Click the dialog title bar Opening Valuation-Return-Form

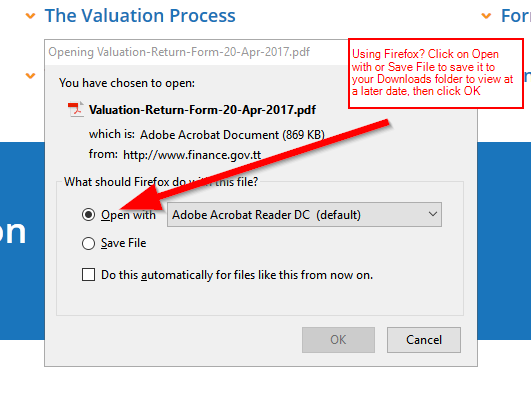click(x=196, y=52)
